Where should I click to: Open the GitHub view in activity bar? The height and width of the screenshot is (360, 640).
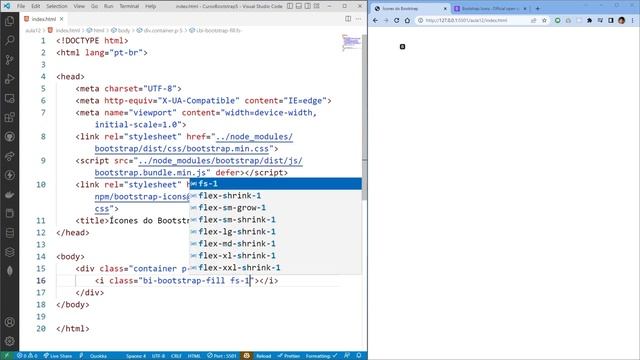[x=9, y=137]
